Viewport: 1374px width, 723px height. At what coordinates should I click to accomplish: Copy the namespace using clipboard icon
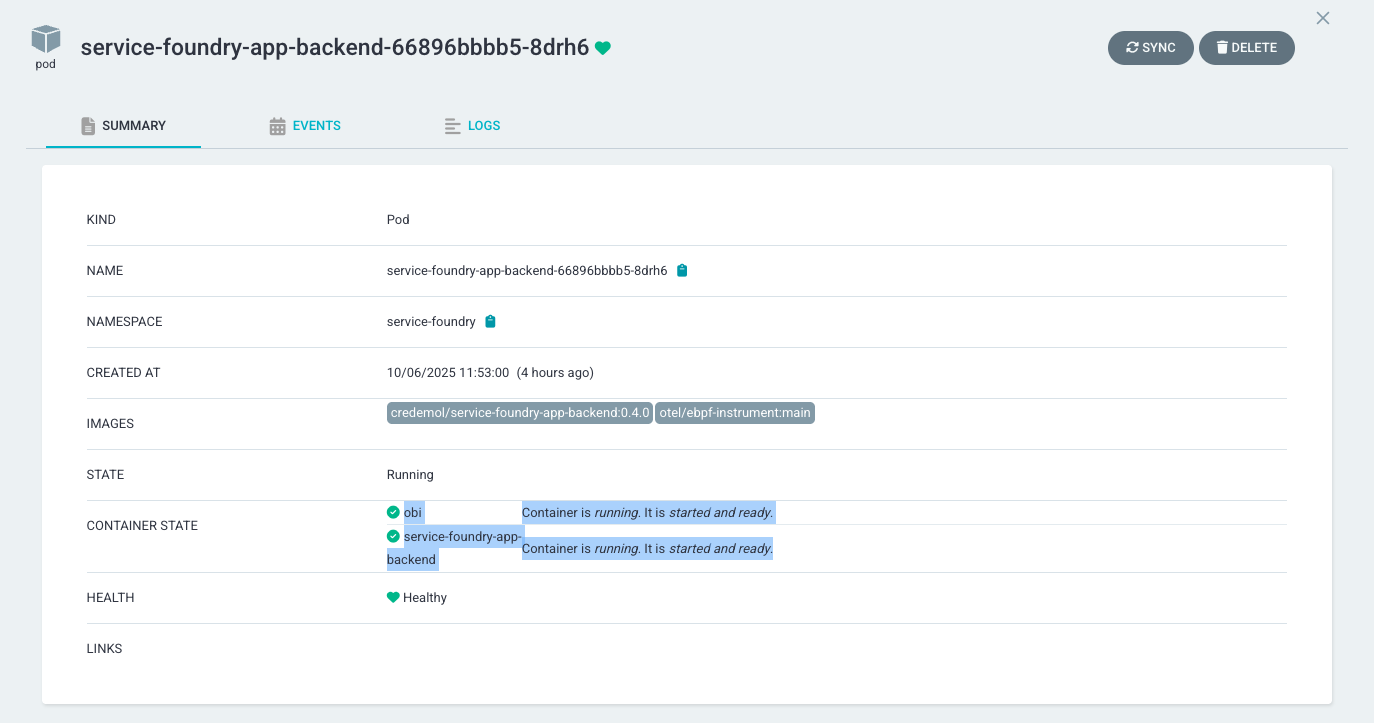[490, 321]
